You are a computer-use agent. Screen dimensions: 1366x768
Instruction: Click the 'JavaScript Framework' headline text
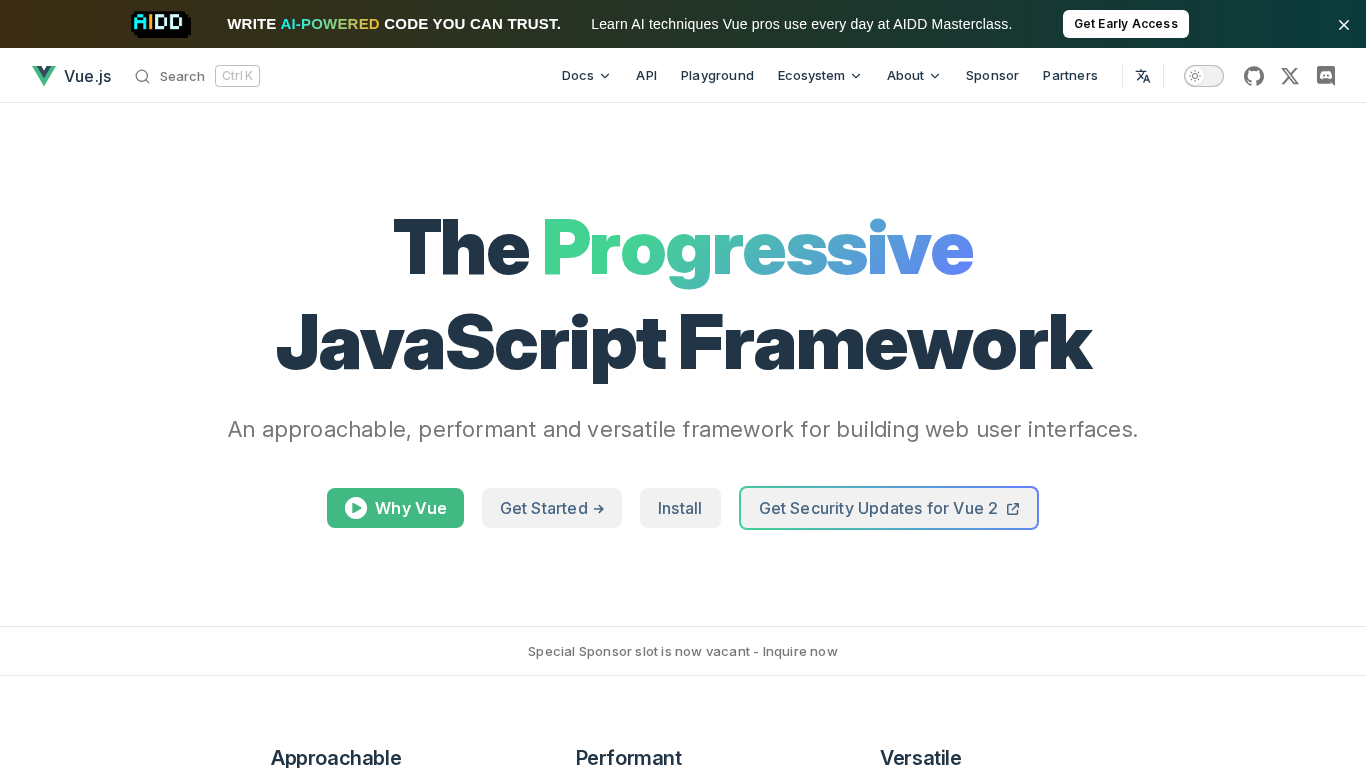pyautogui.click(x=683, y=343)
